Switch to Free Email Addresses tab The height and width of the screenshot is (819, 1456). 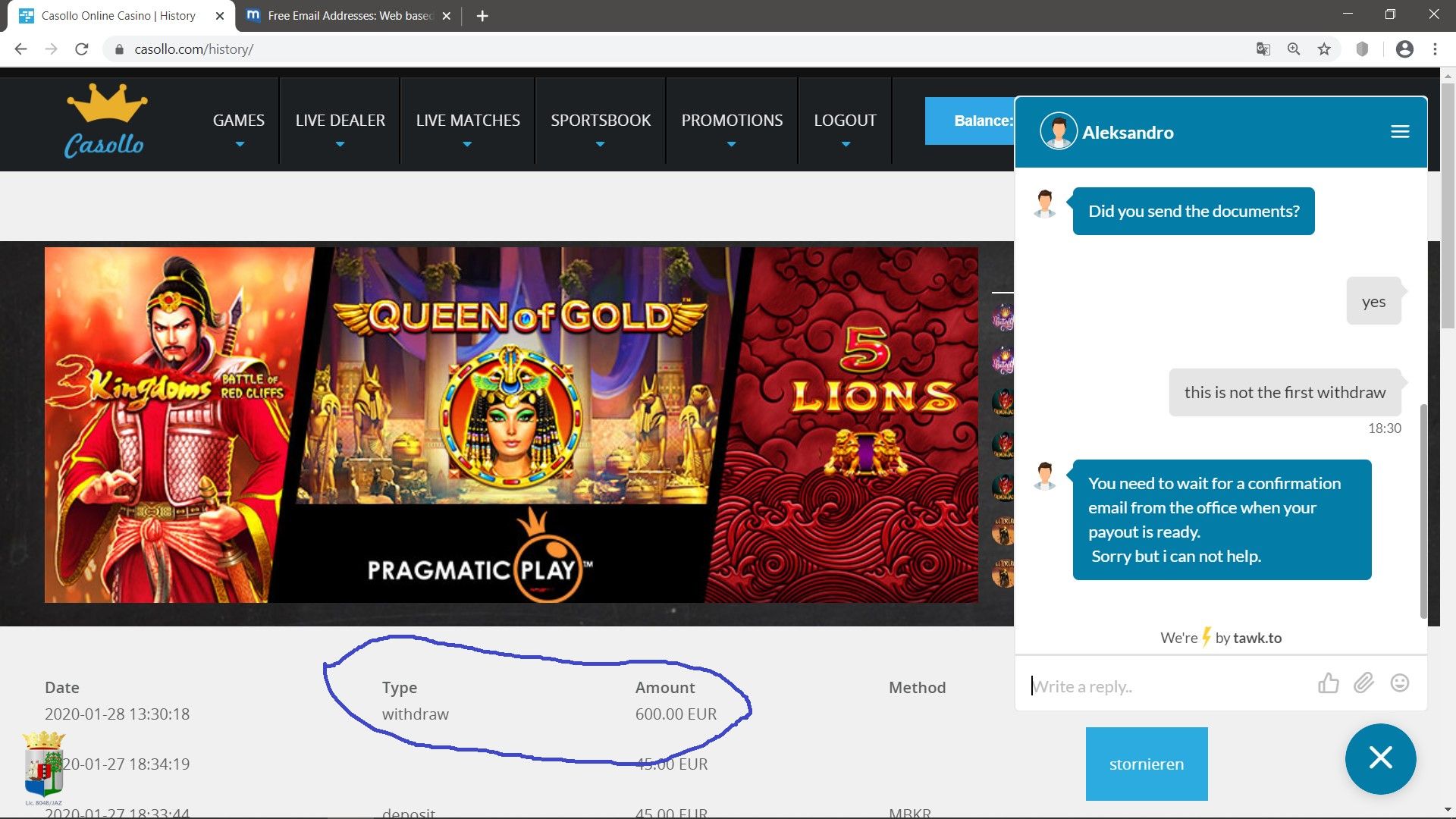pyautogui.click(x=349, y=16)
